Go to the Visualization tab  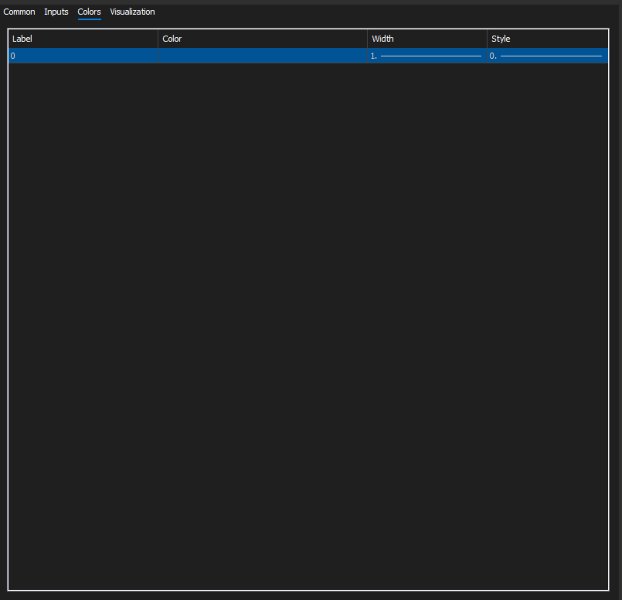pyautogui.click(x=132, y=12)
